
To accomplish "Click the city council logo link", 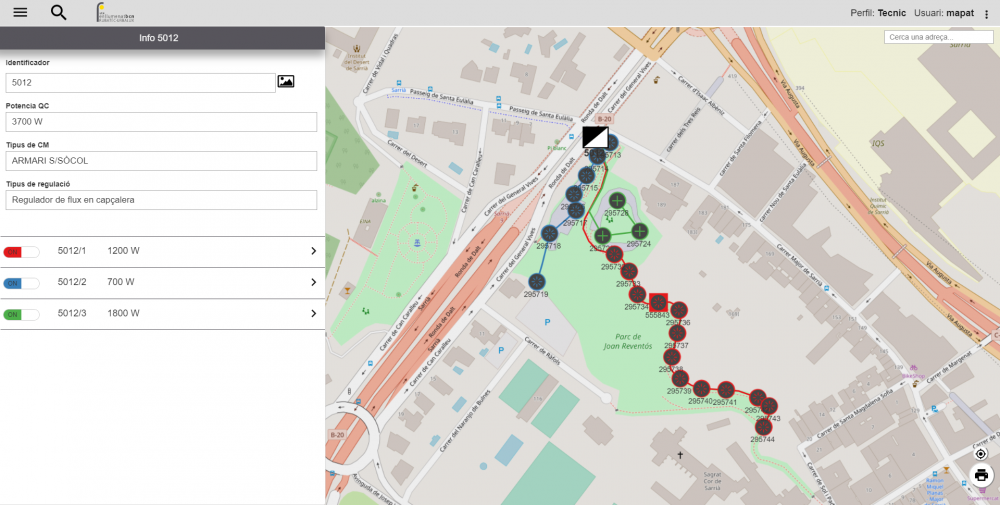I will coord(116,12).
